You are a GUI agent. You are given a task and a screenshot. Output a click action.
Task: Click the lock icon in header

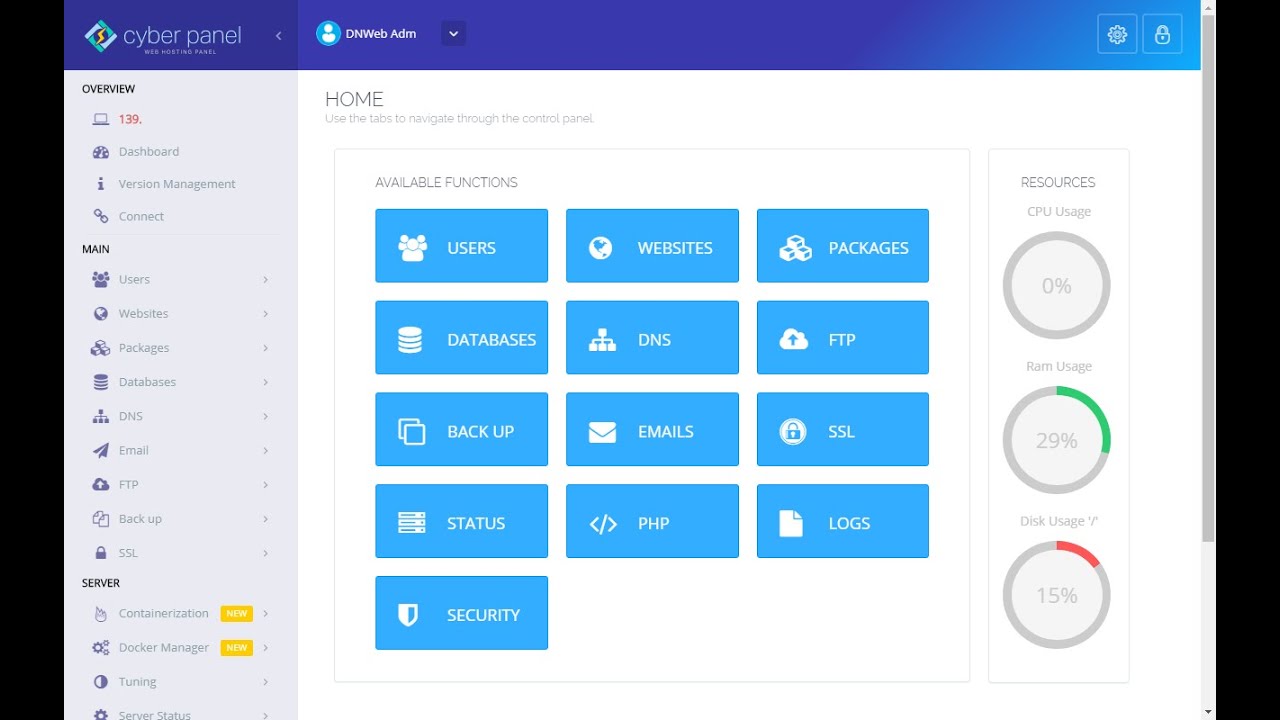point(1162,34)
